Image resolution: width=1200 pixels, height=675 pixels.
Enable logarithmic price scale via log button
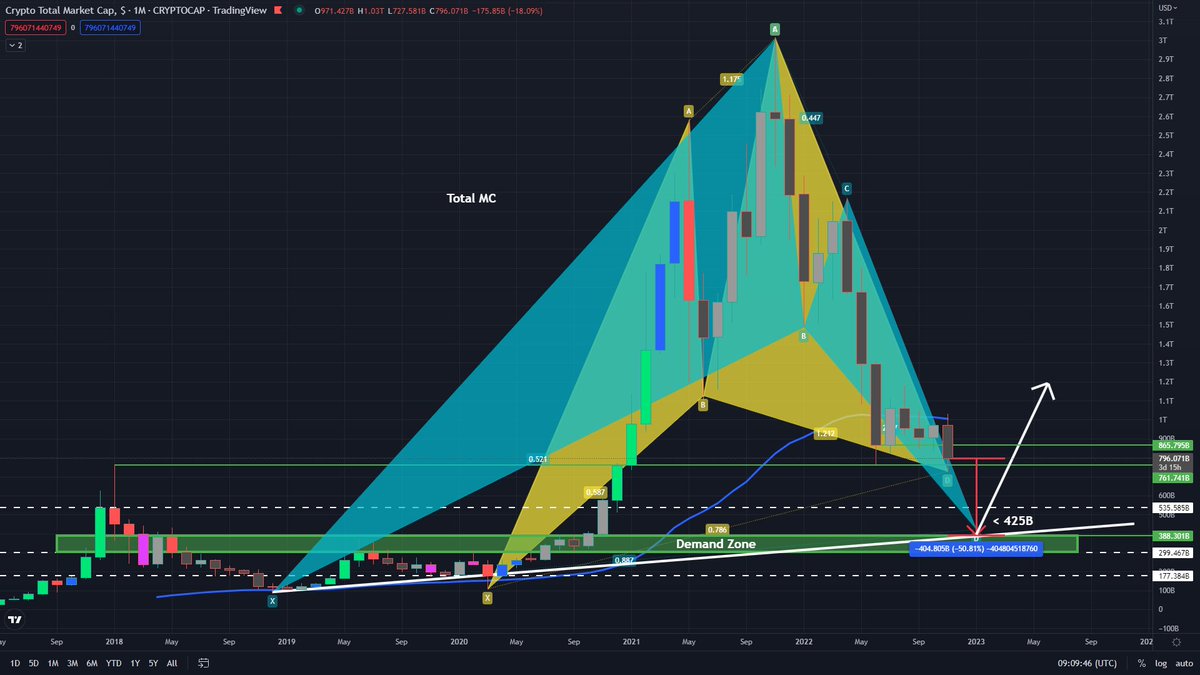coord(1161,662)
